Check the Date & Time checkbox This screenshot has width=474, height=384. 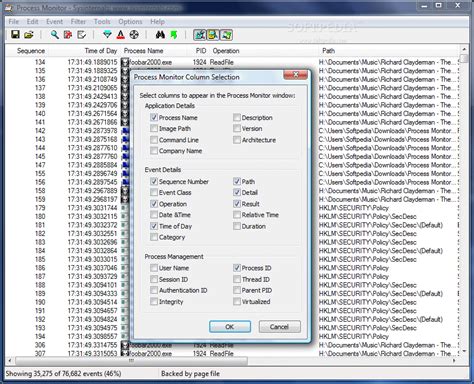(154, 215)
